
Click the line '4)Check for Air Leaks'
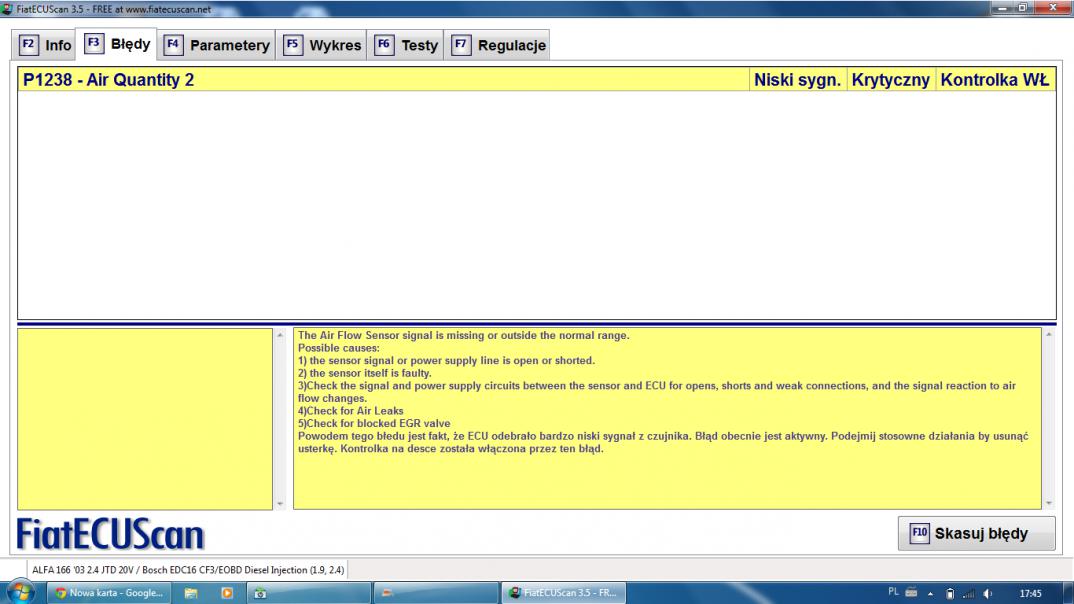[x=351, y=411]
